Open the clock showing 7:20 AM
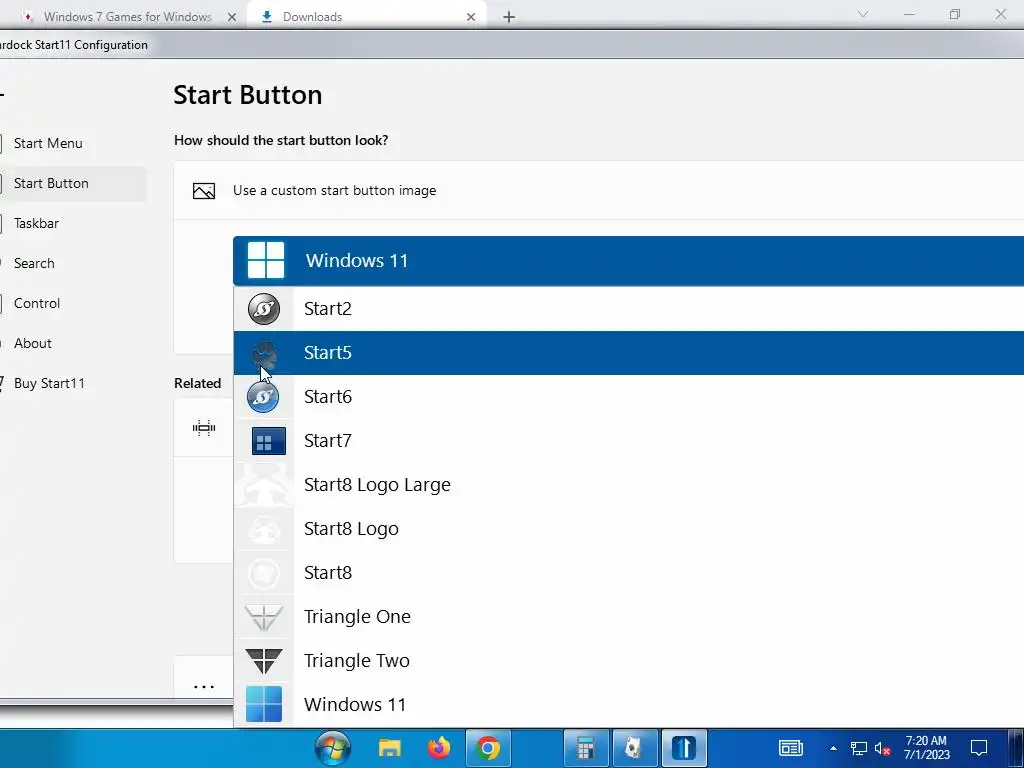The height and width of the screenshot is (768, 1024). [926, 748]
